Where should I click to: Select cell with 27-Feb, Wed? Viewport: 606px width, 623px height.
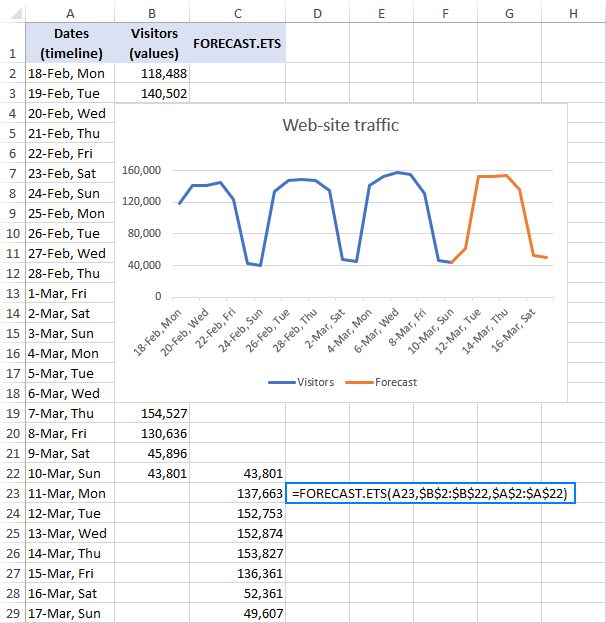point(70,253)
